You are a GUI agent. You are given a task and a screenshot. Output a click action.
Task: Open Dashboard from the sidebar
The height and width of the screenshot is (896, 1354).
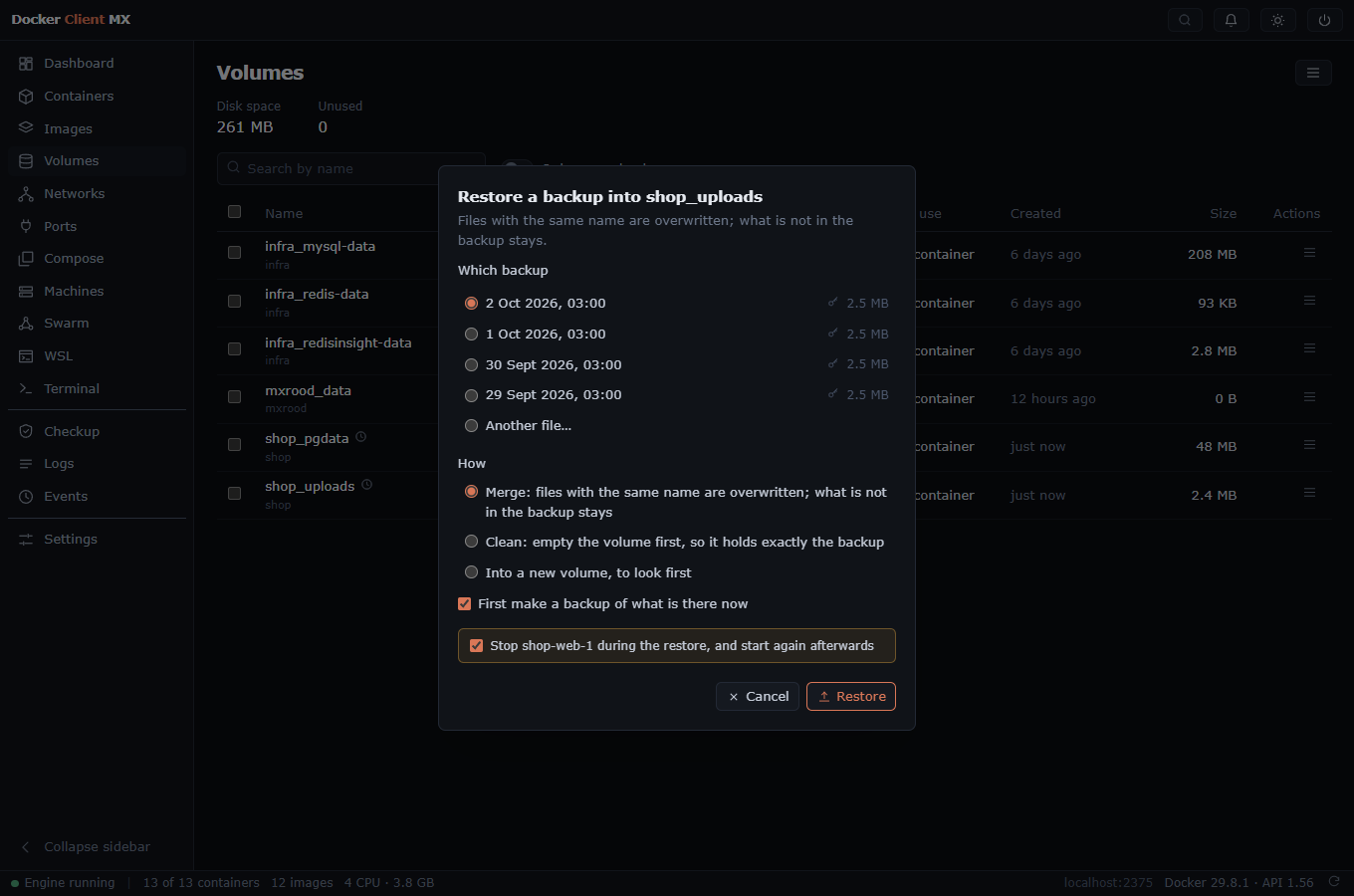point(97,64)
